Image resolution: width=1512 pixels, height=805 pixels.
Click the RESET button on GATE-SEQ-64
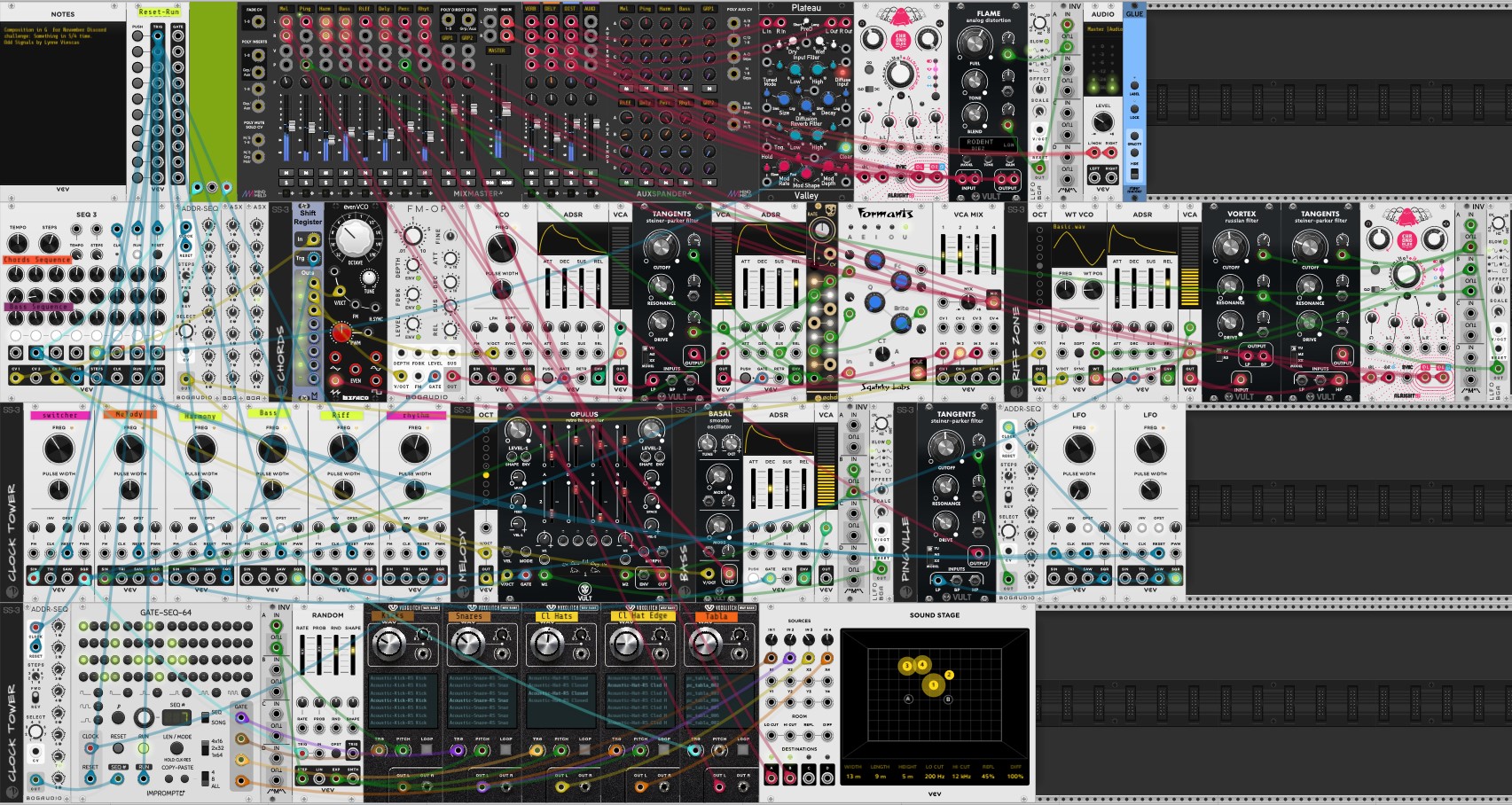(118, 749)
